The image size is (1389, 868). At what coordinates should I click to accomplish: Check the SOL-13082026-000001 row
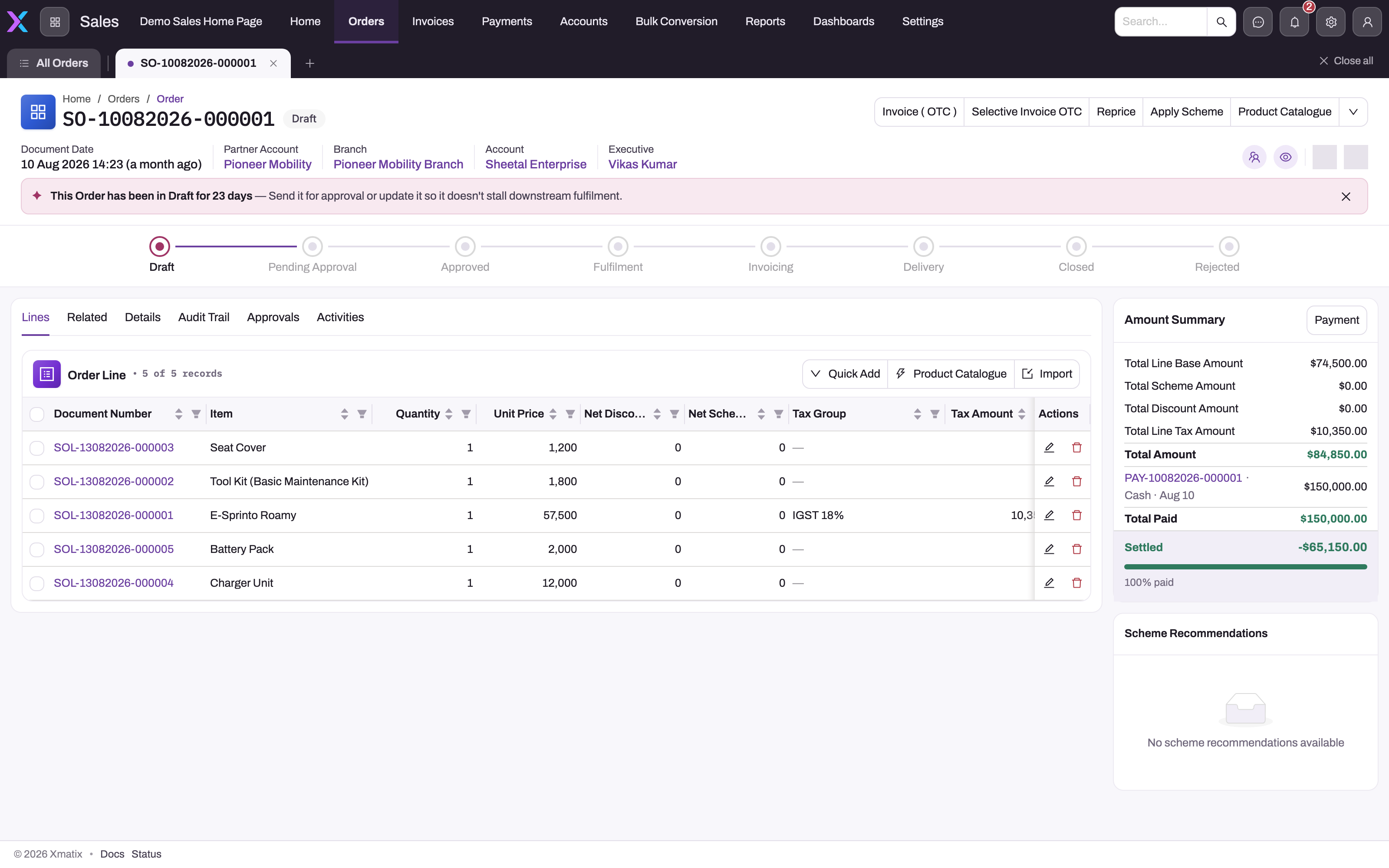tap(37, 516)
